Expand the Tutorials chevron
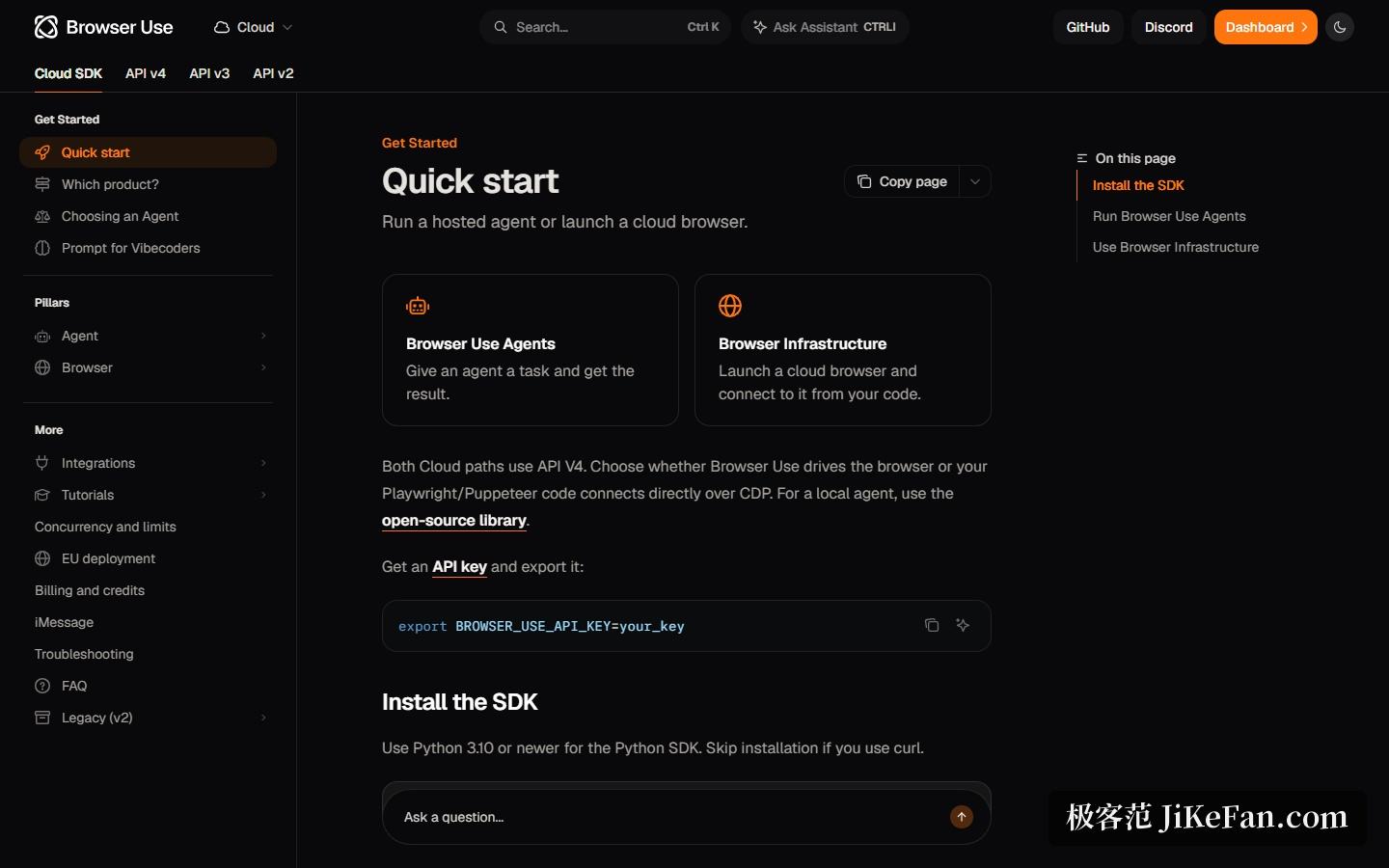Image resolution: width=1389 pixels, height=868 pixels. pos(263,495)
